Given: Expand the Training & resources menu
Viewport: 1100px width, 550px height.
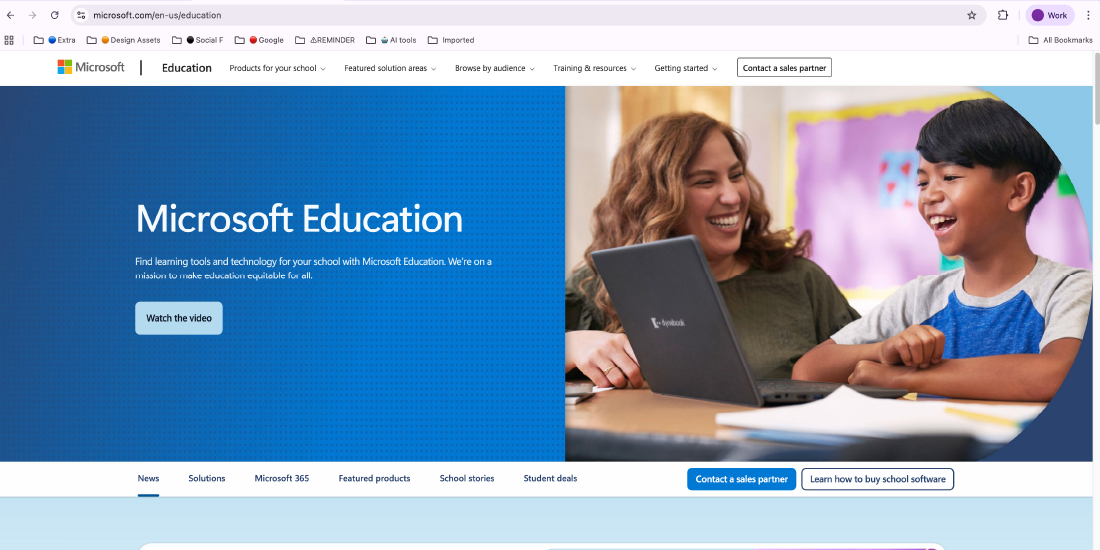Looking at the screenshot, I should point(594,68).
